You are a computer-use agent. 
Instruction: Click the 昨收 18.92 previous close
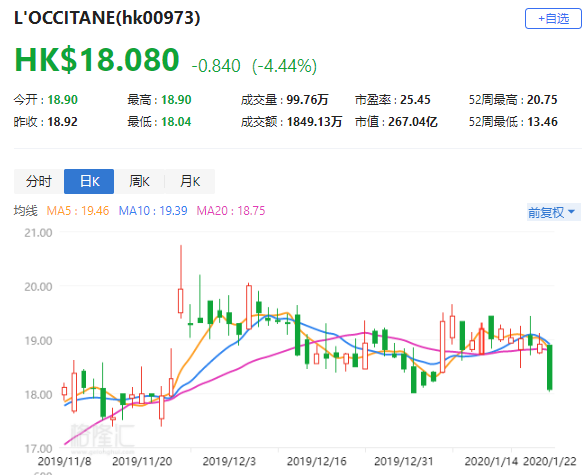coord(46,122)
